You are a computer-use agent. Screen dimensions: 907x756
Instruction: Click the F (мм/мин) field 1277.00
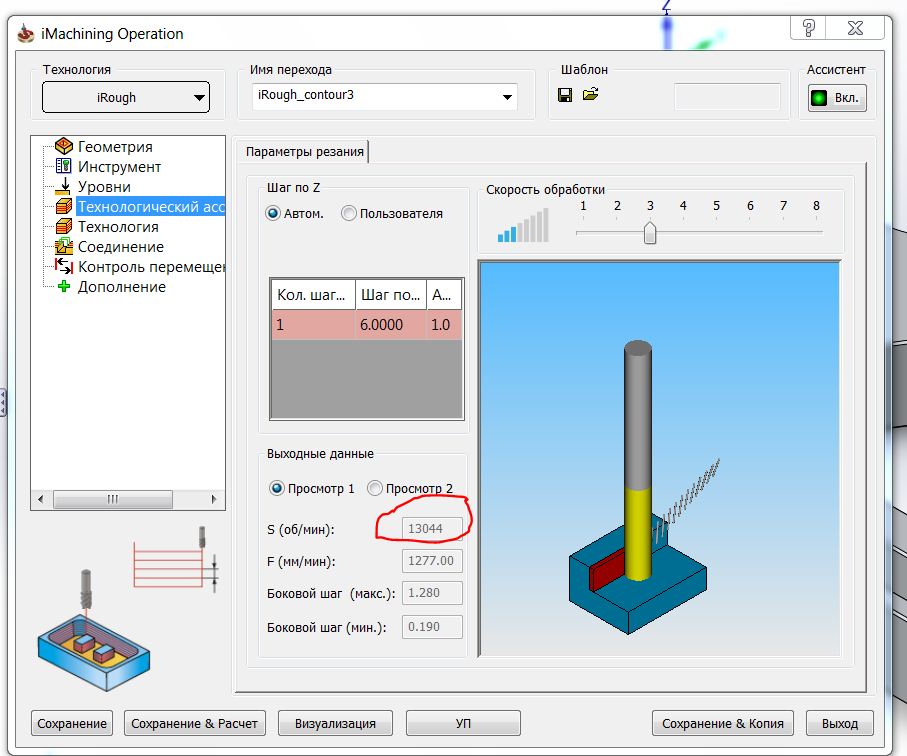pos(432,560)
